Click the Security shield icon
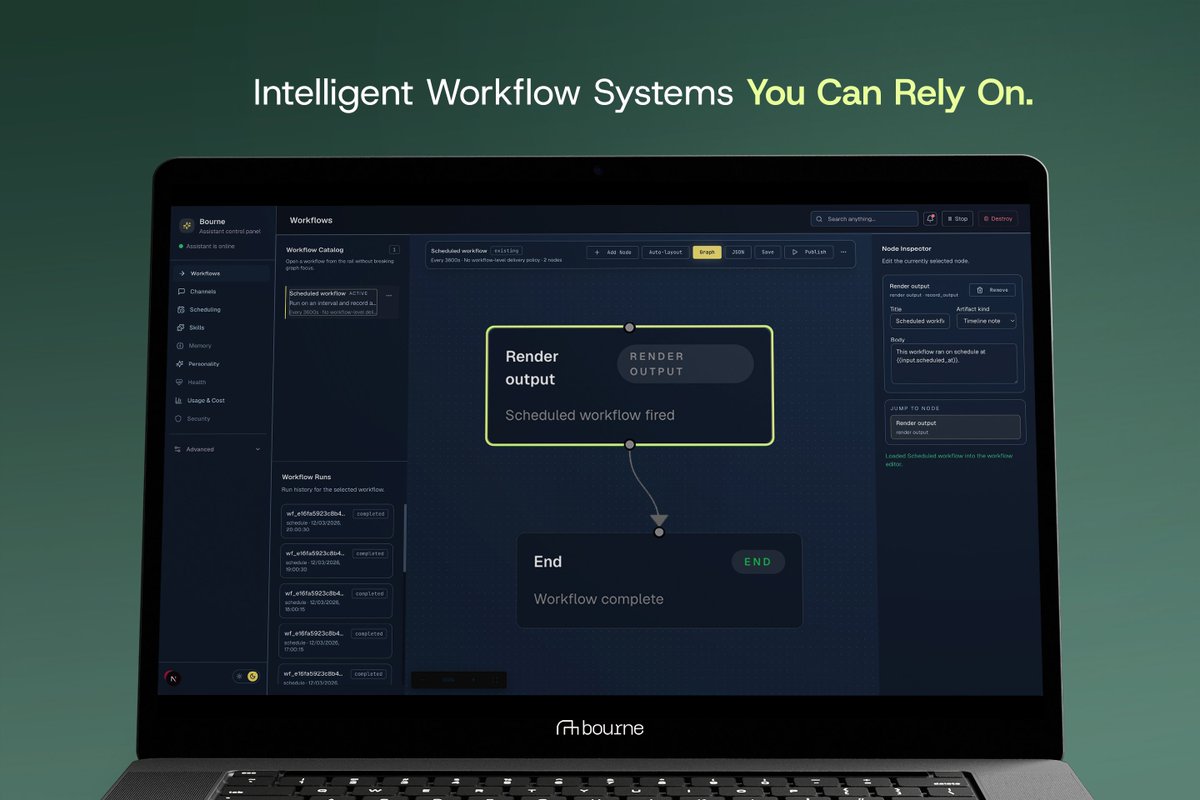1200x800 pixels. [x=180, y=419]
